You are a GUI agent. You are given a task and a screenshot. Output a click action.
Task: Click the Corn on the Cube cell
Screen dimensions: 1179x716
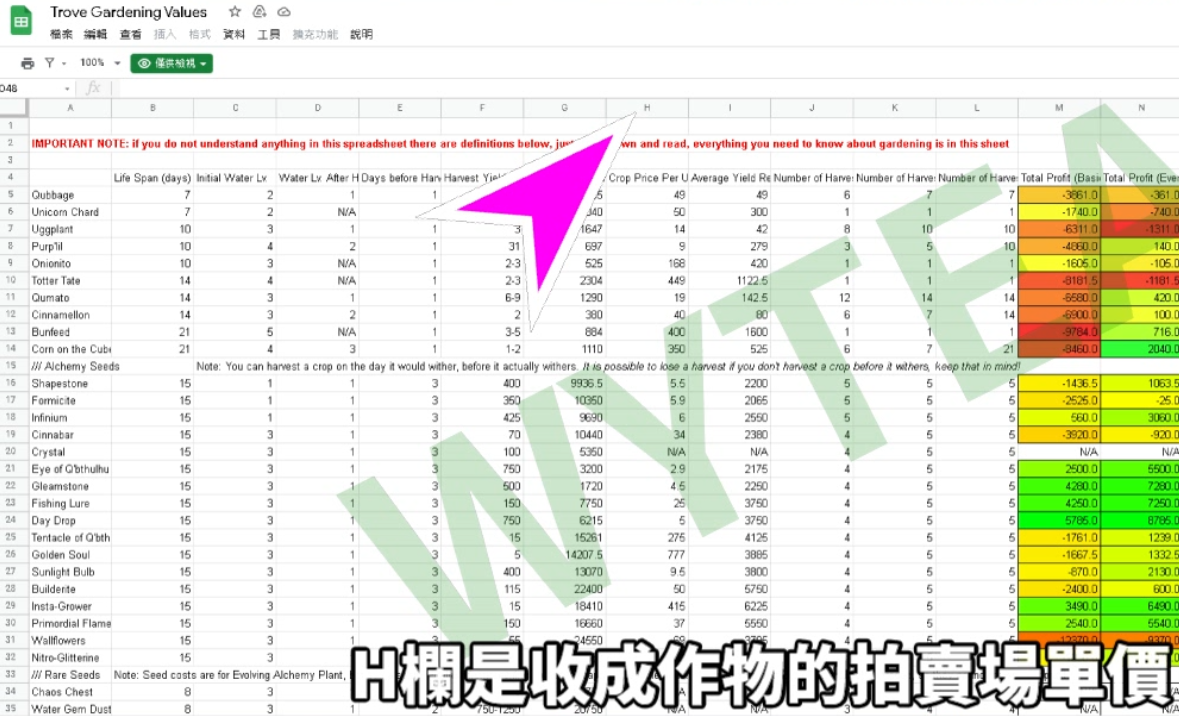coord(70,349)
